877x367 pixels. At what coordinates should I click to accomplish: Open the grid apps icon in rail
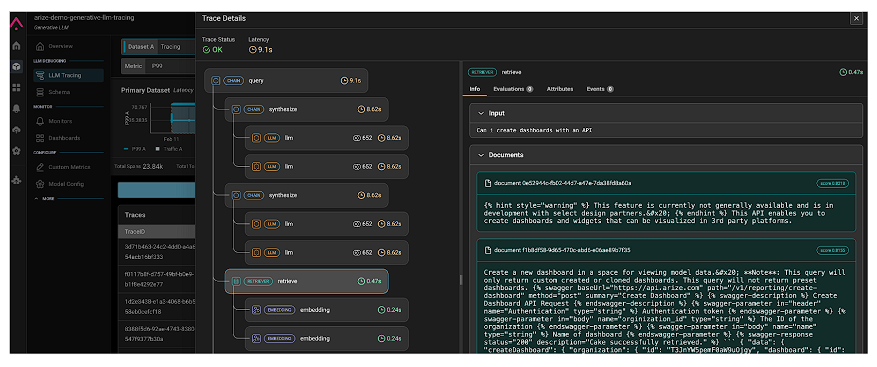17,88
